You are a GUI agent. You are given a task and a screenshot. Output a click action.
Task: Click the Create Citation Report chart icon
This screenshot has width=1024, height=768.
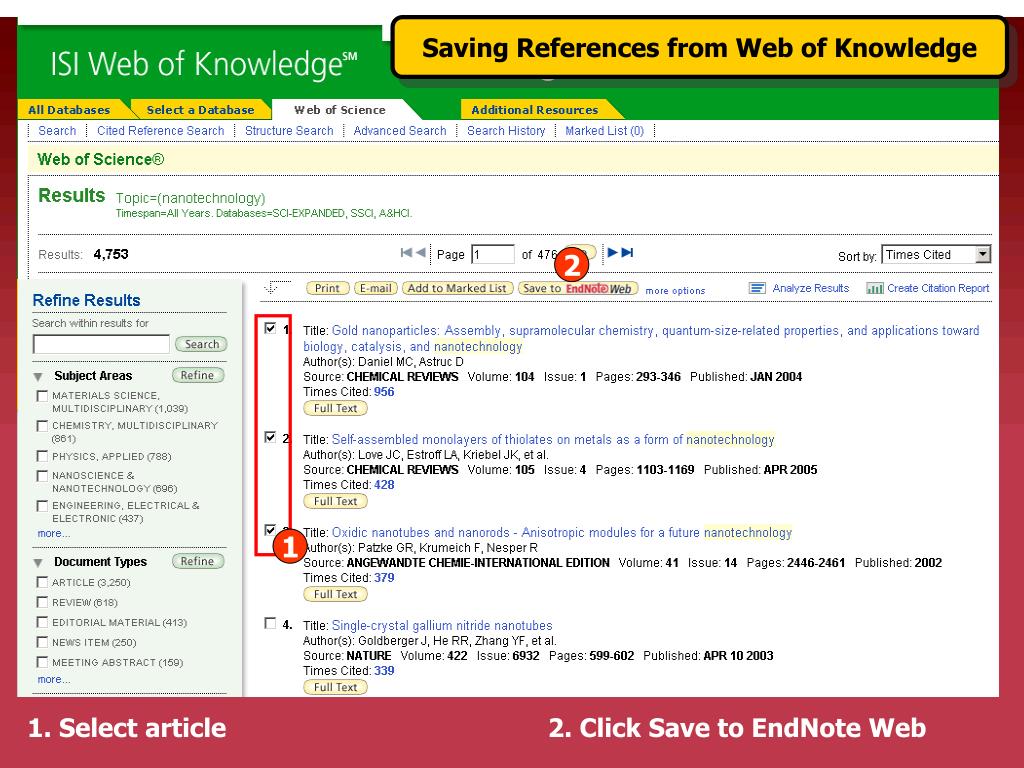point(874,288)
